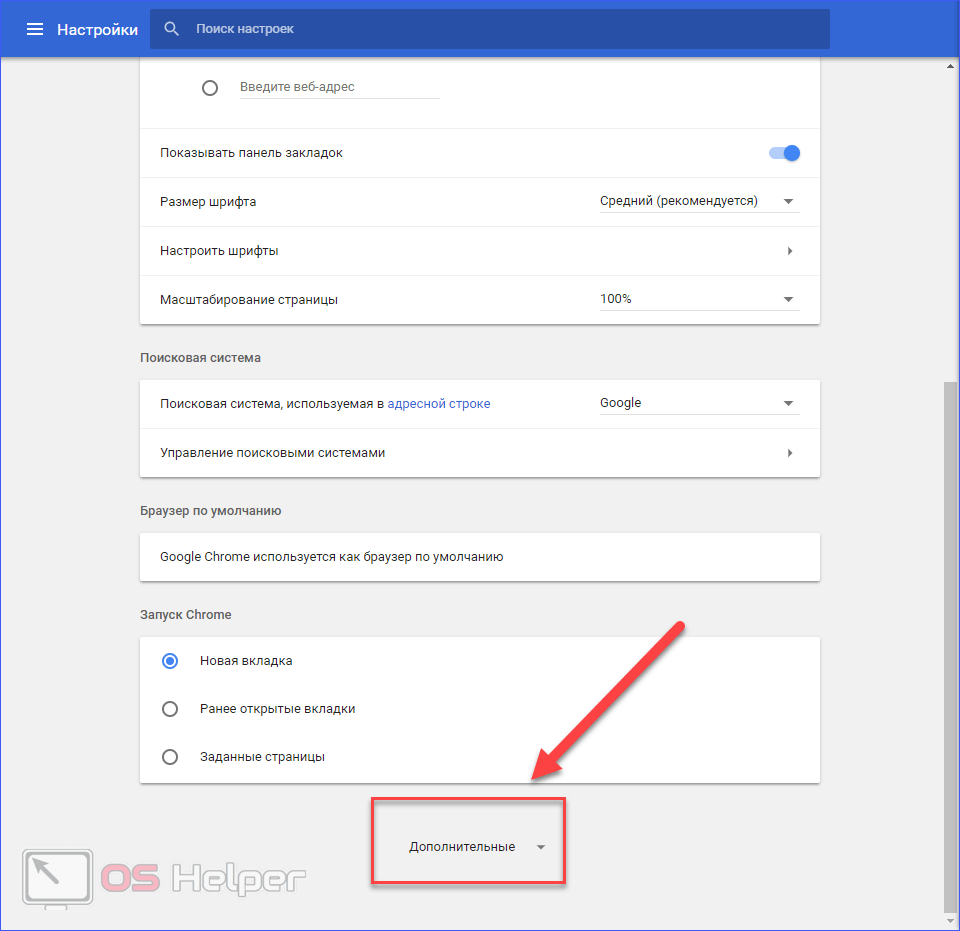Click the Поиск настроек search field
960x931 pixels.
click(x=500, y=29)
